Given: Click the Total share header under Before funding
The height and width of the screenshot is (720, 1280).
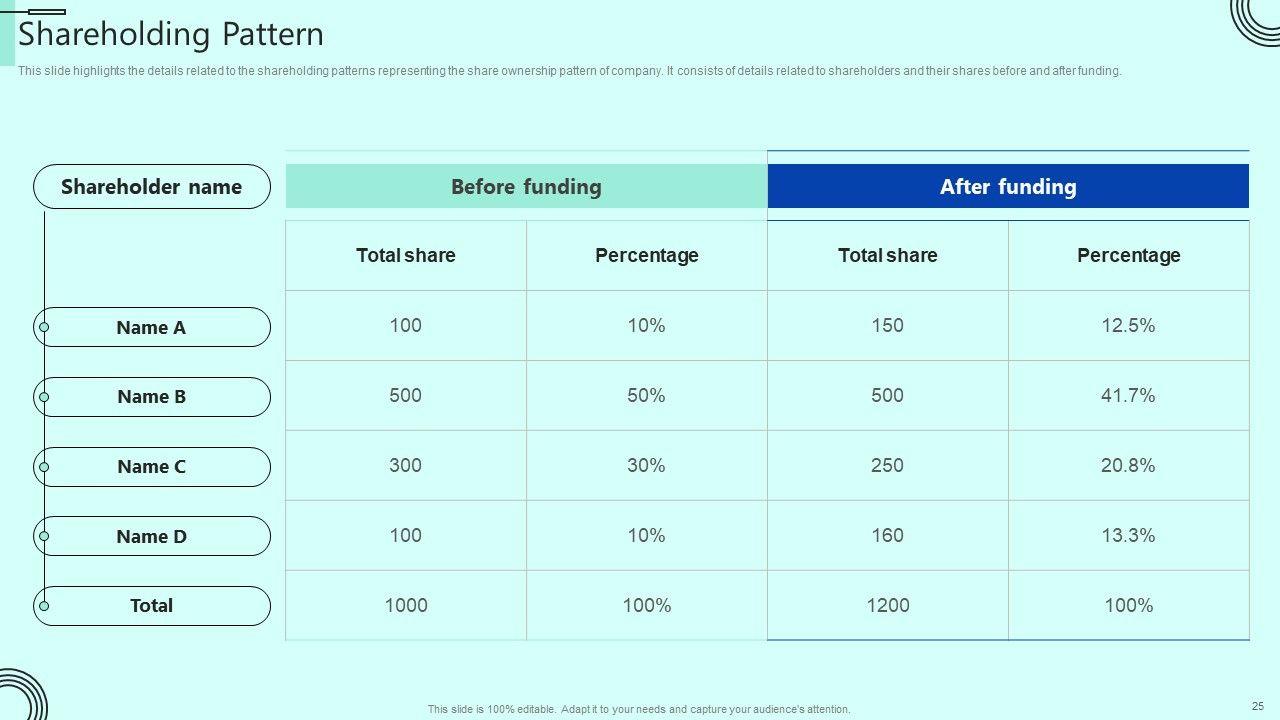Looking at the screenshot, I should coord(406,256).
